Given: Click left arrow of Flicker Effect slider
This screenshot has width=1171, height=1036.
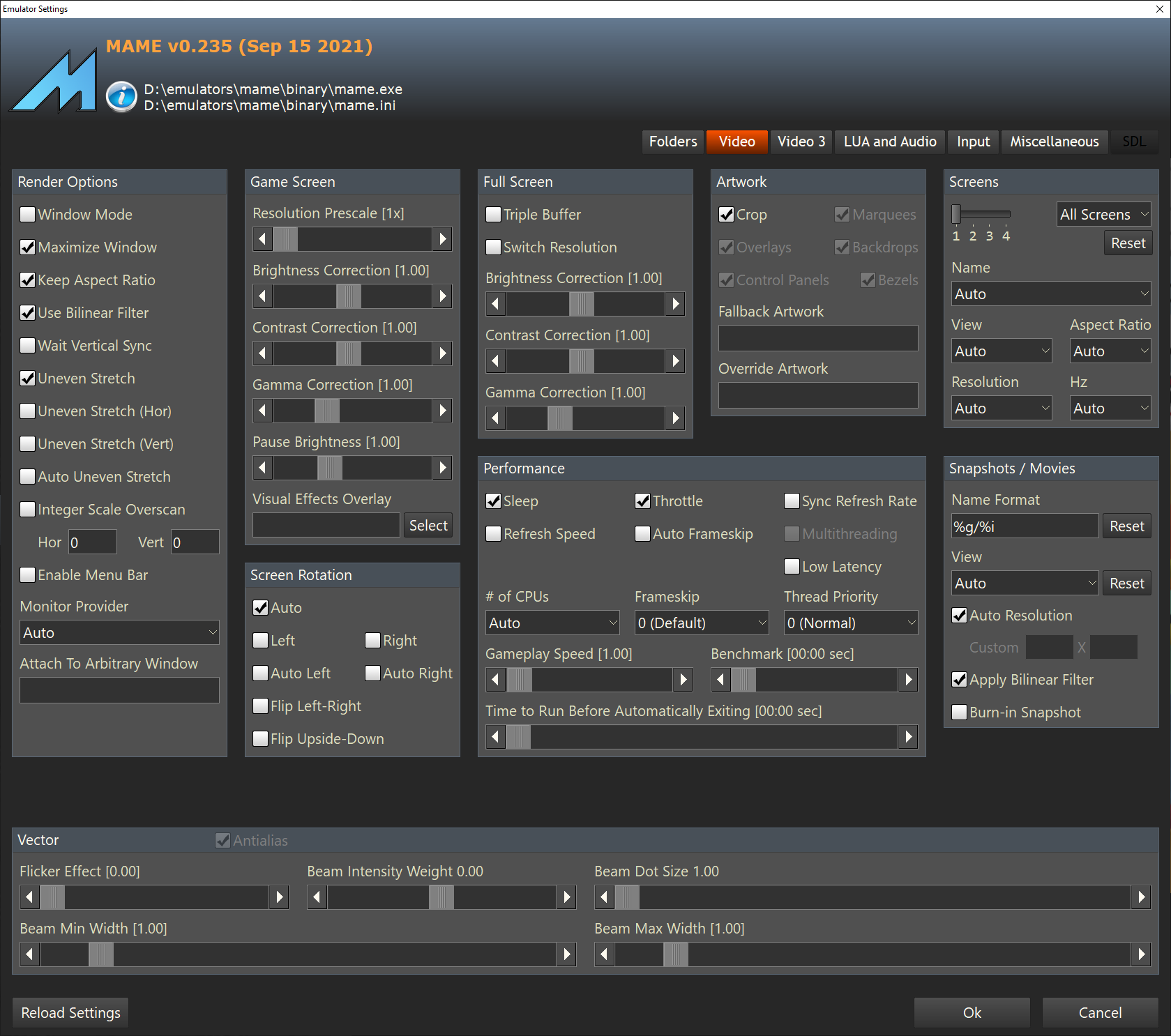Looking at the screenshot, I should coord(29,897).
